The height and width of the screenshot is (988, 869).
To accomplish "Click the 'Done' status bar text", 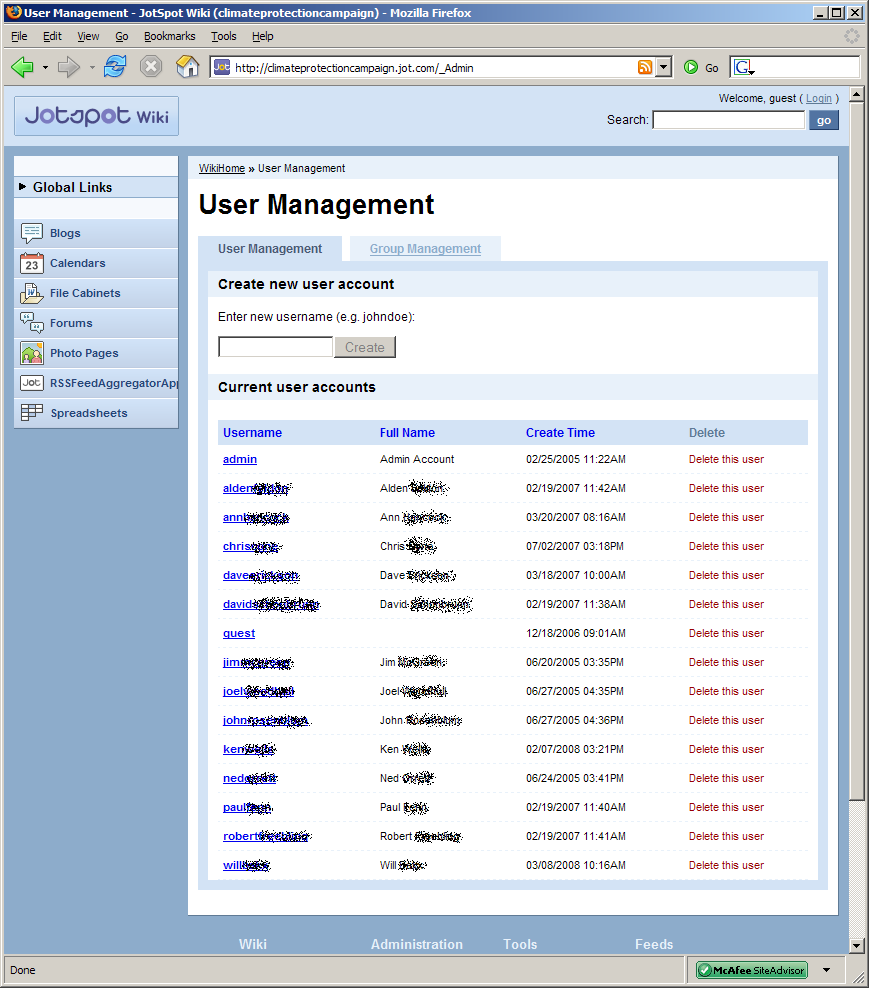I will pos(23,970).
